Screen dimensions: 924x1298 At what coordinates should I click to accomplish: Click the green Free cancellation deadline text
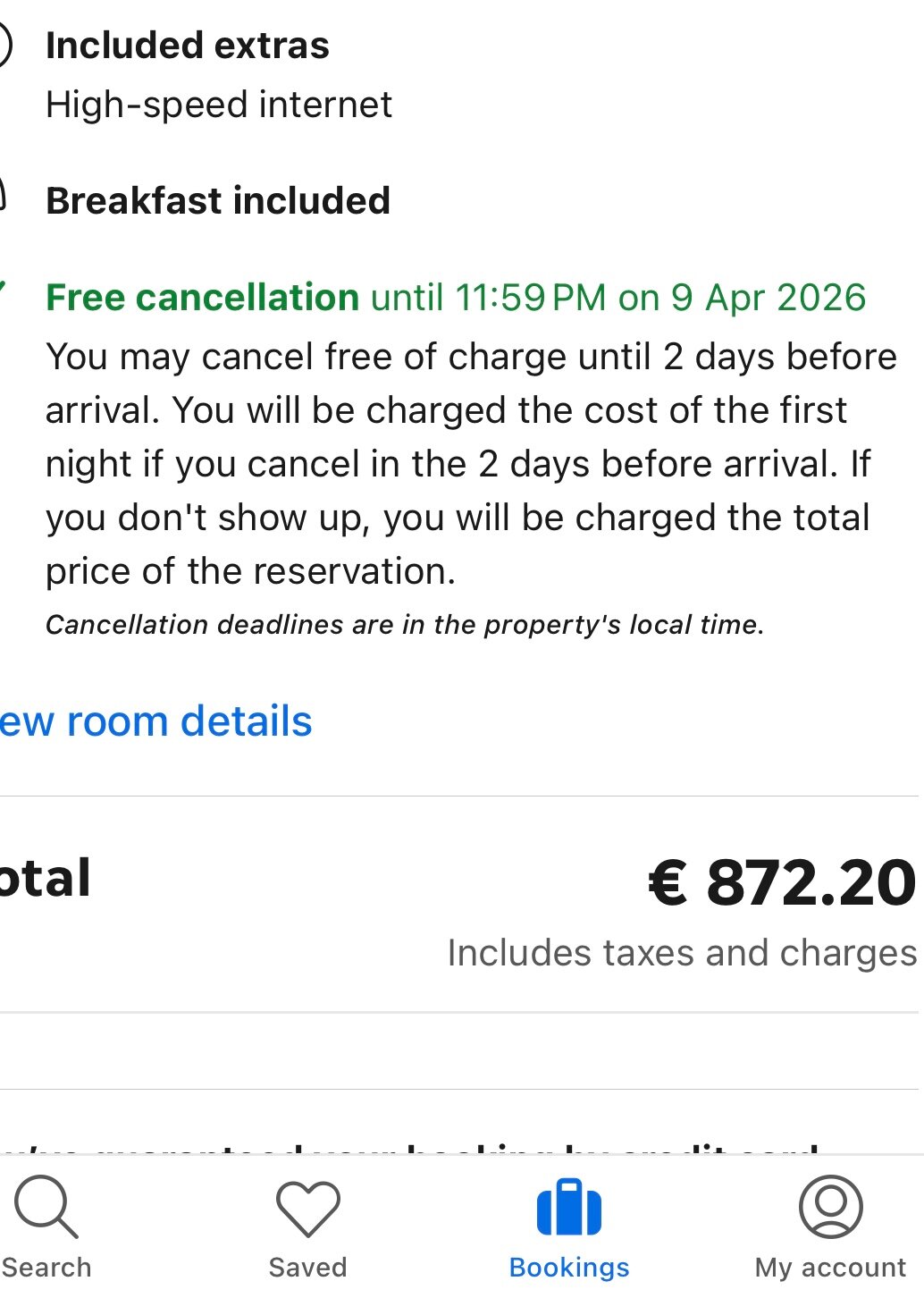[x=456, y=298]
